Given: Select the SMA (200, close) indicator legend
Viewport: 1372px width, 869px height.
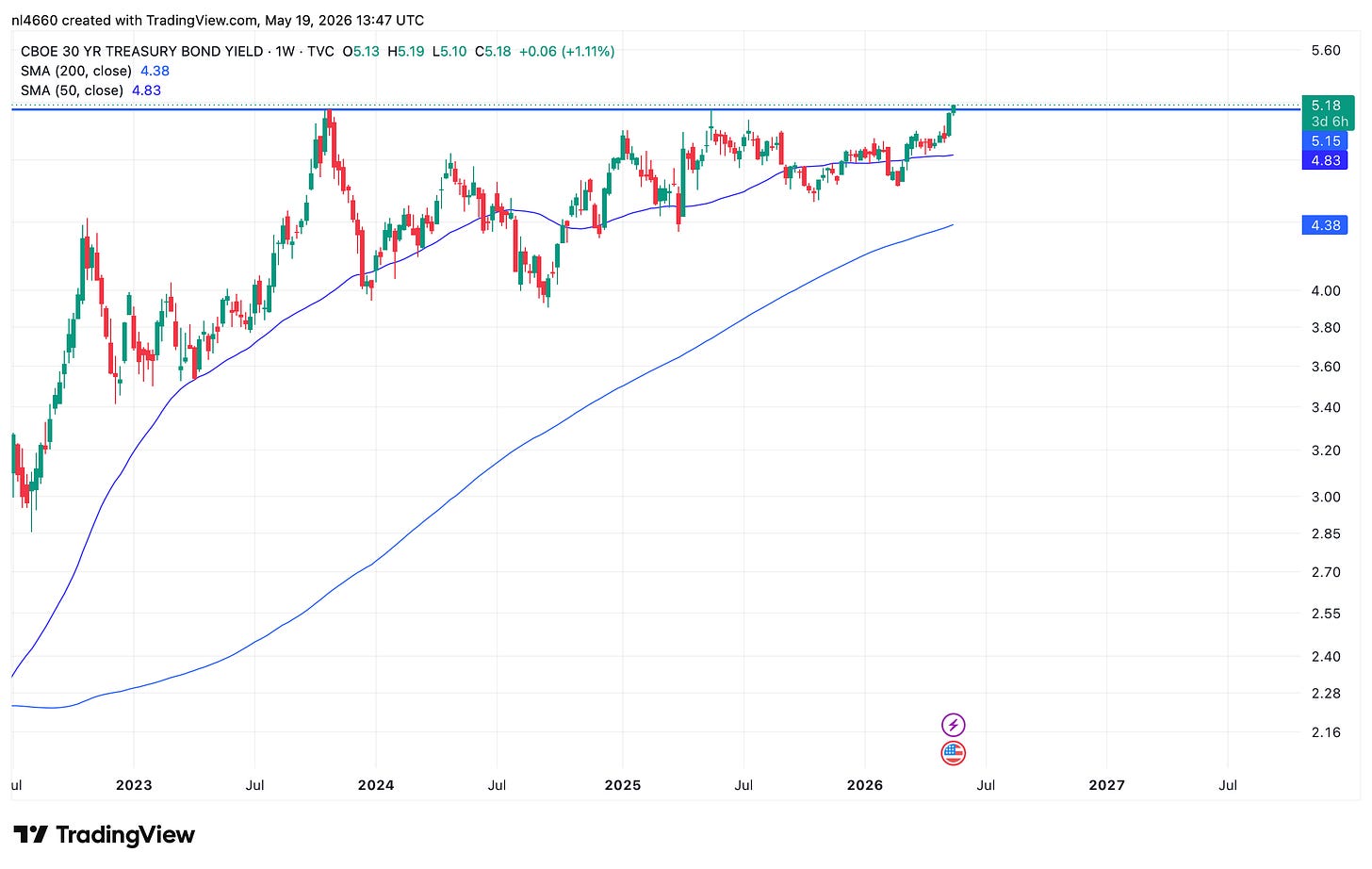Looking at the screenshot, I should pos(95,71).
